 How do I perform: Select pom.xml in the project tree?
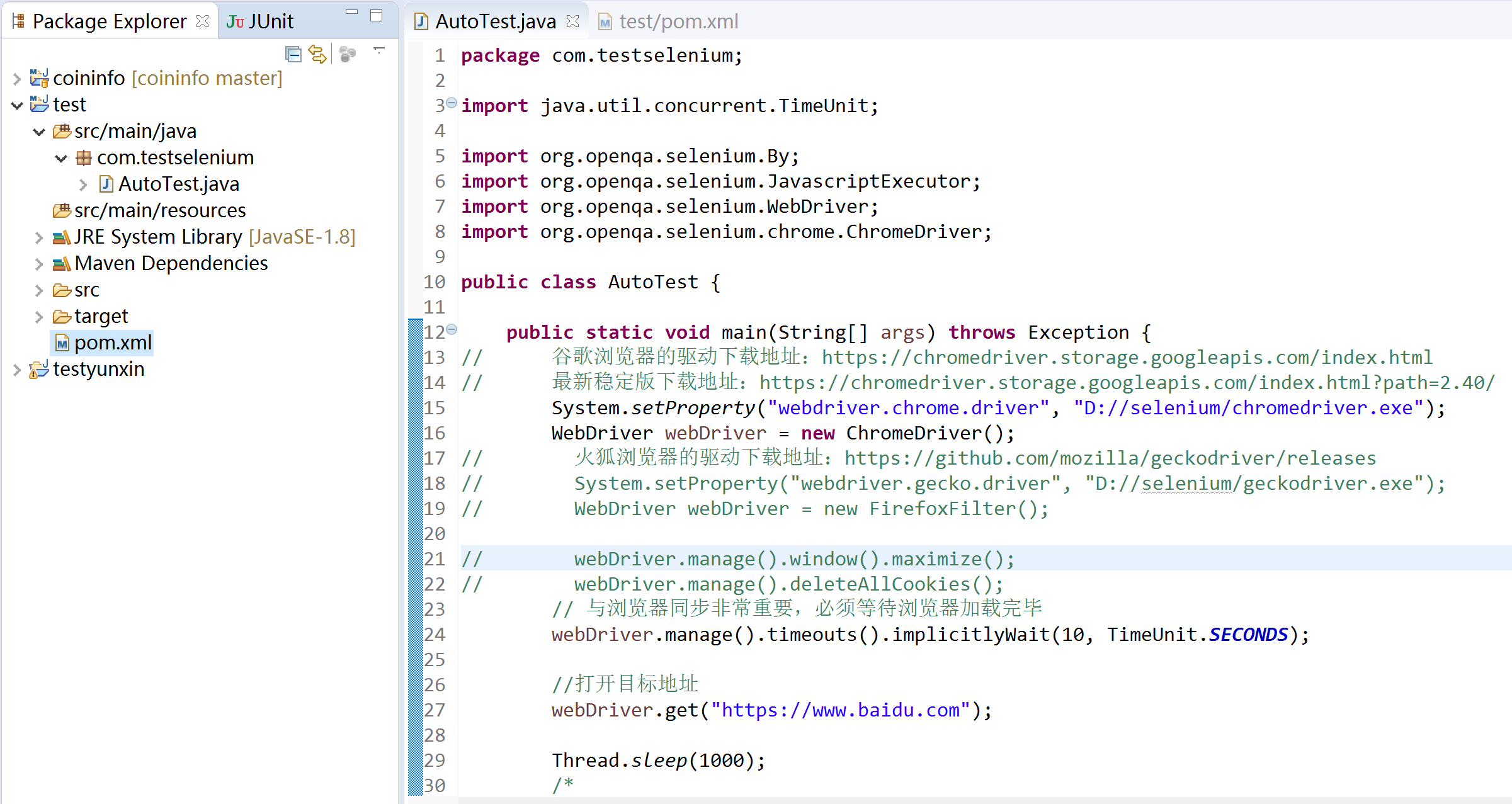point(113,343)
